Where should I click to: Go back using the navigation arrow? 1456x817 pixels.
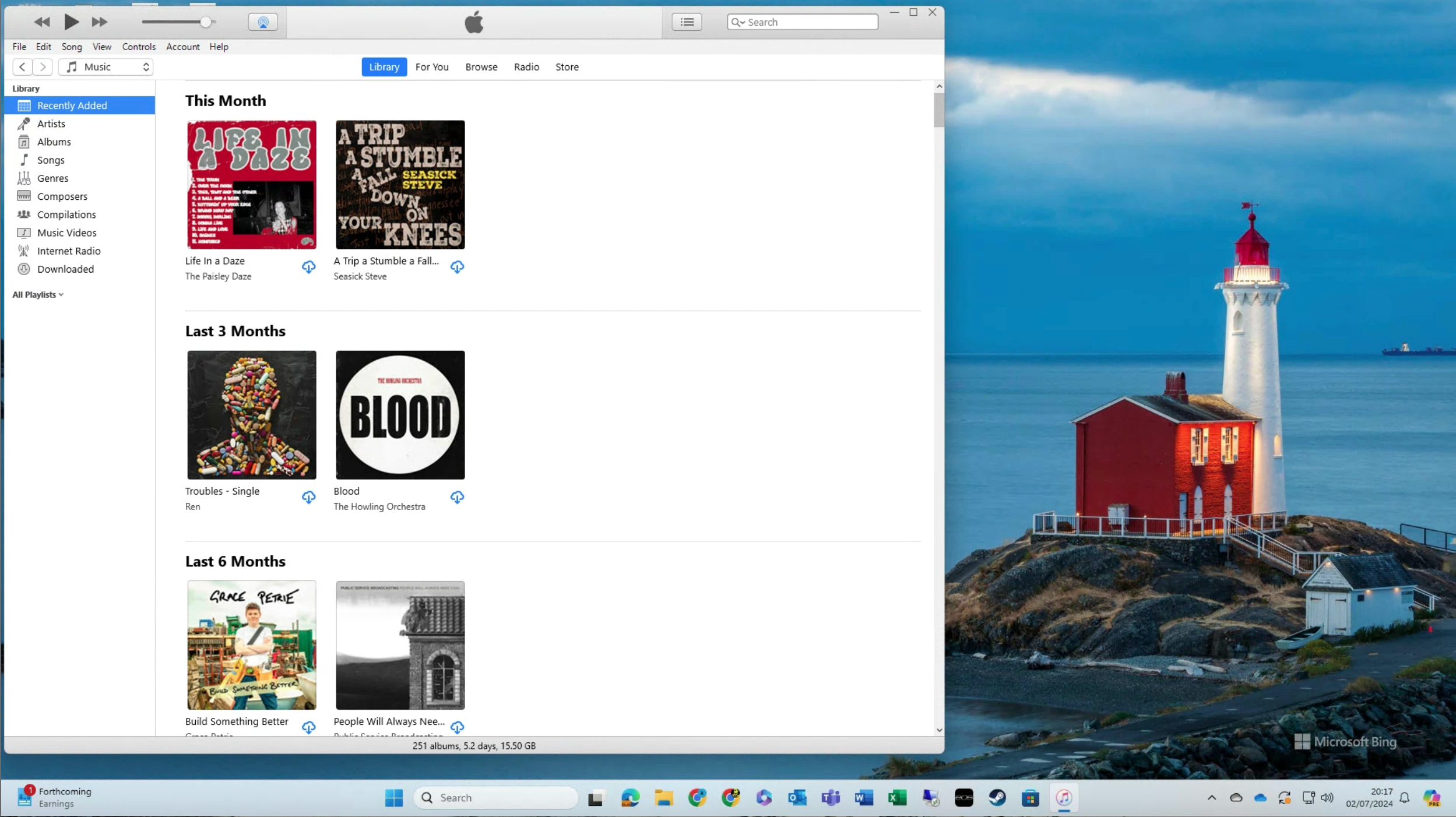click(x=22, y=67)
